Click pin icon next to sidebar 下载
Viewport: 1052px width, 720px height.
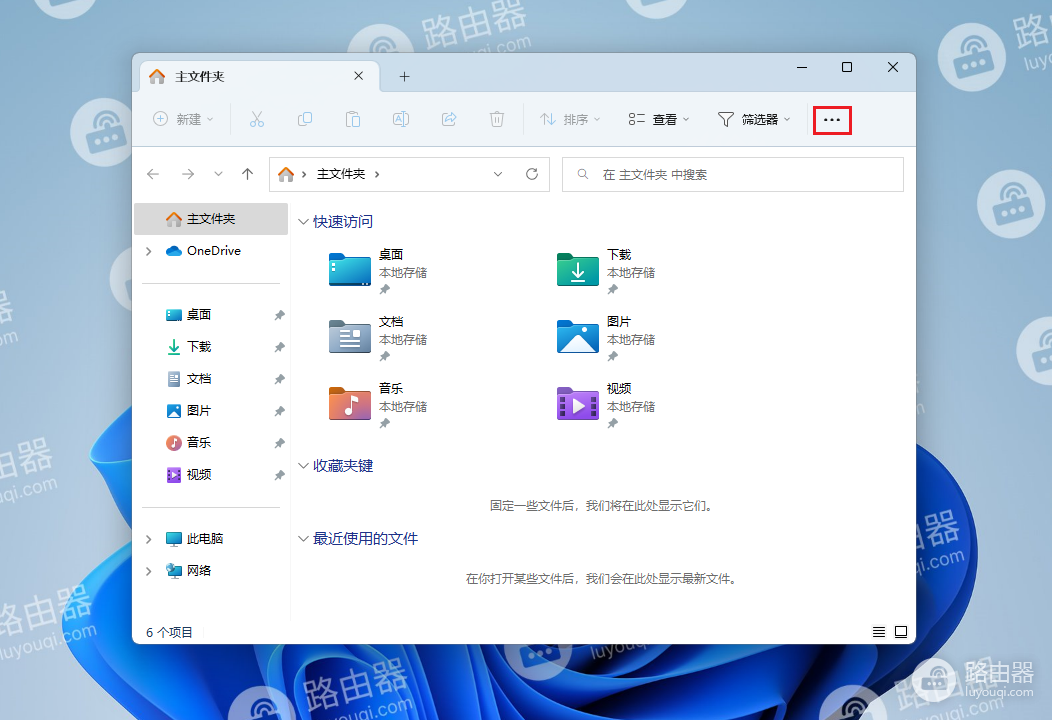279,348
